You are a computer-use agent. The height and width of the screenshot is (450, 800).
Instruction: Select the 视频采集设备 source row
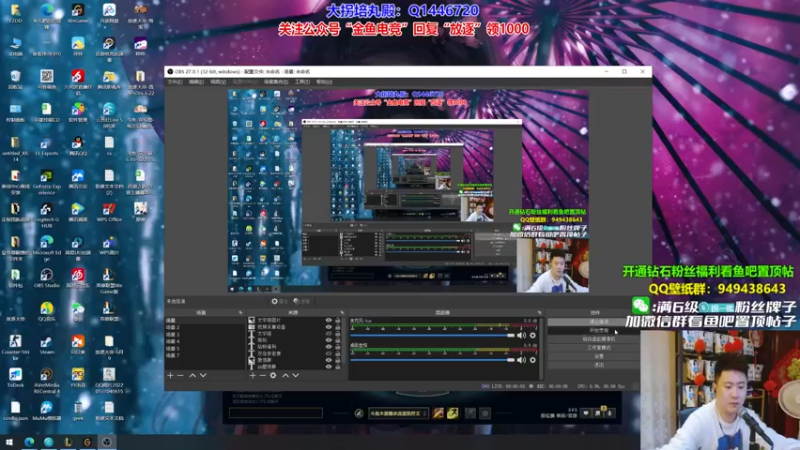(x=294, y=327)
